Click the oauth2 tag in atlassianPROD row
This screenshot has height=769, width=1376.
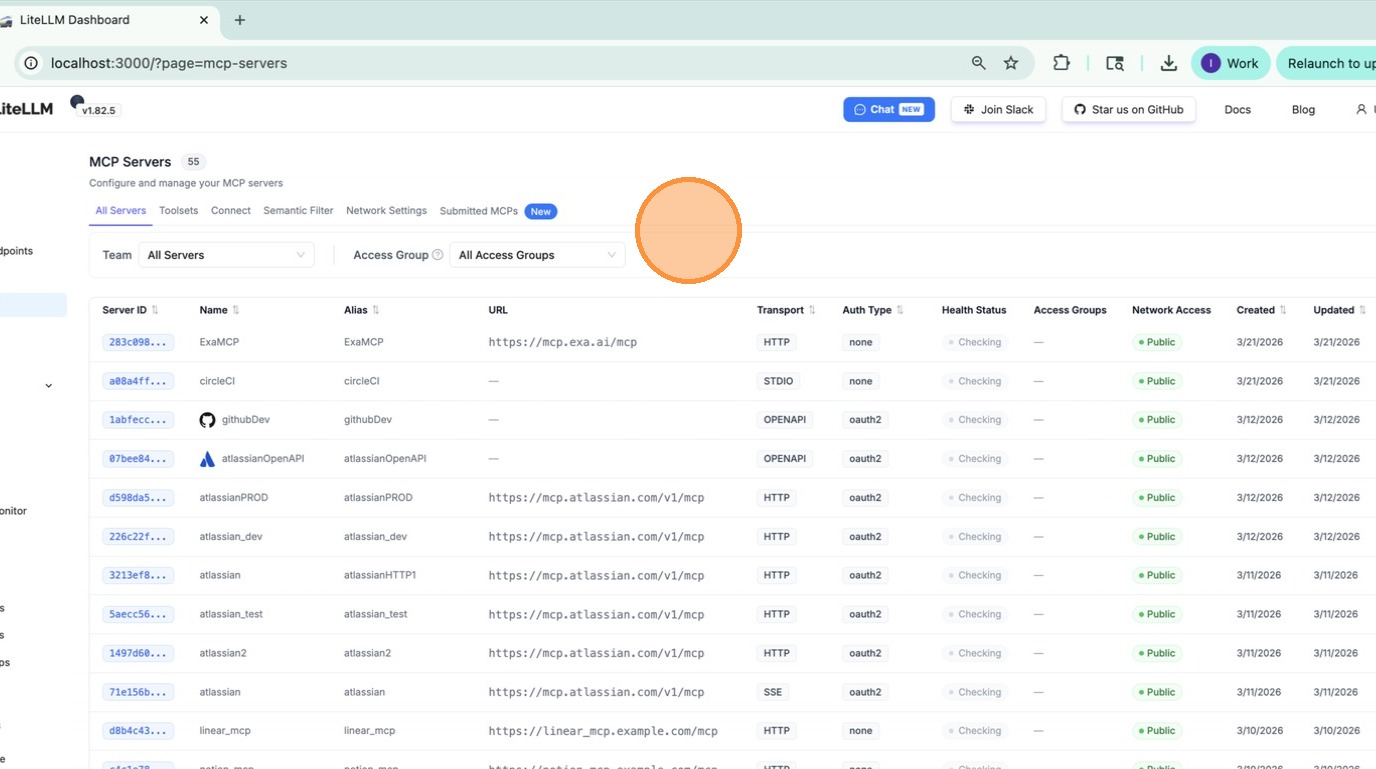click(x=865, y=498)
